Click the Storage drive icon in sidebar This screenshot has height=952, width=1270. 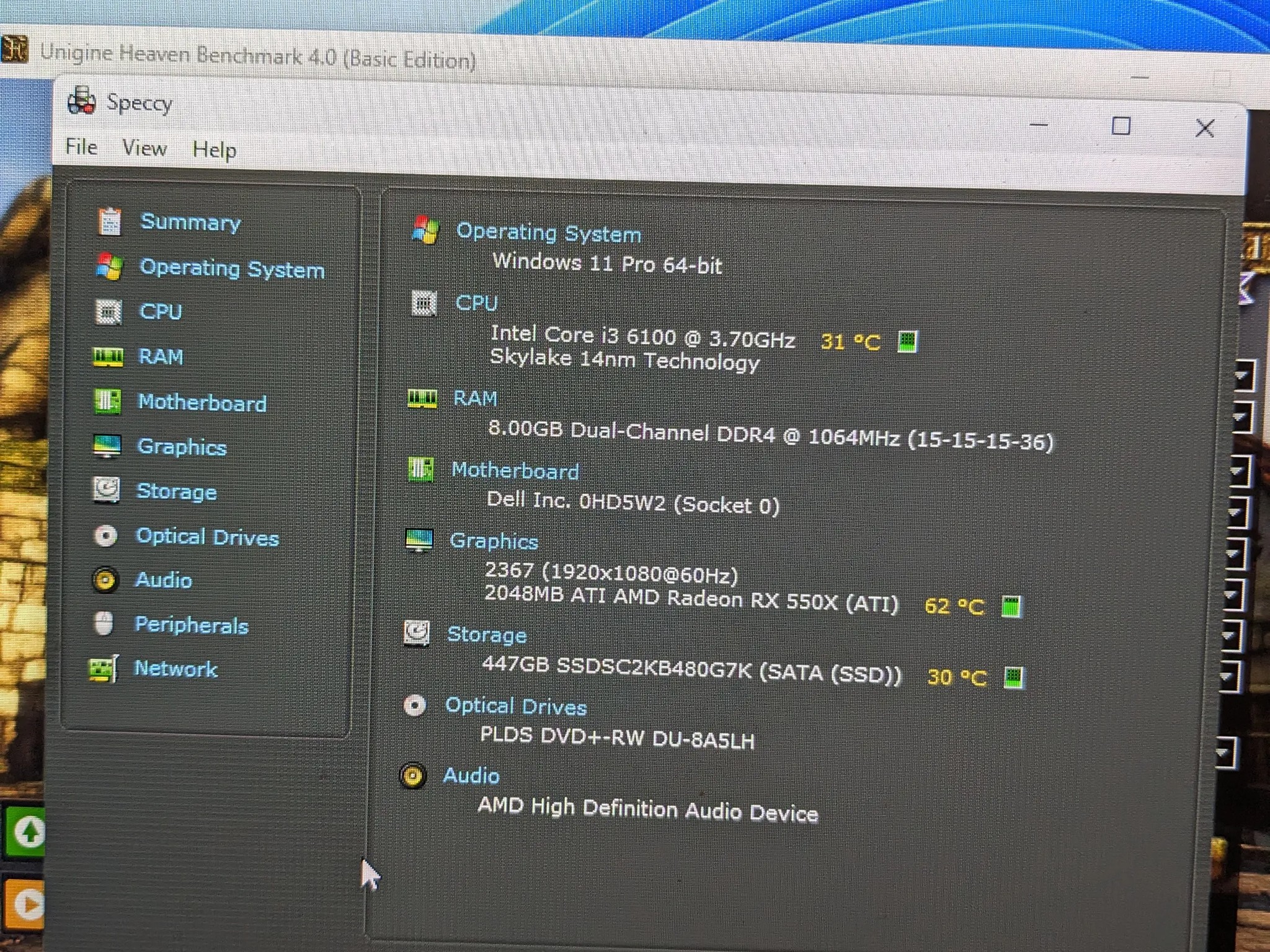[x=106, y=490]
